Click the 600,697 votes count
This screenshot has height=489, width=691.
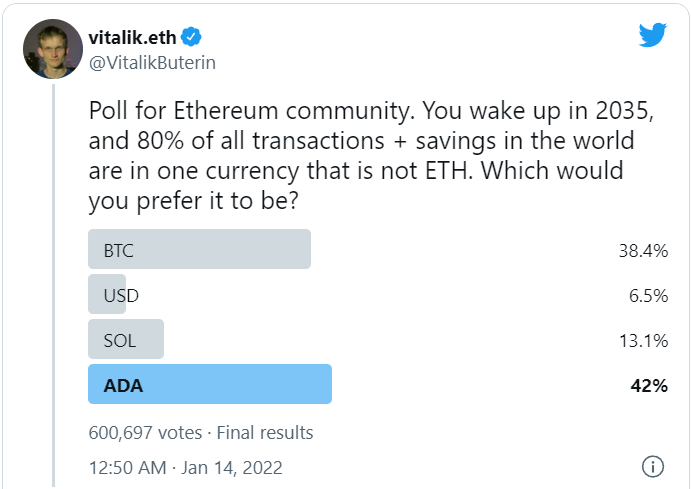(145, 433)
